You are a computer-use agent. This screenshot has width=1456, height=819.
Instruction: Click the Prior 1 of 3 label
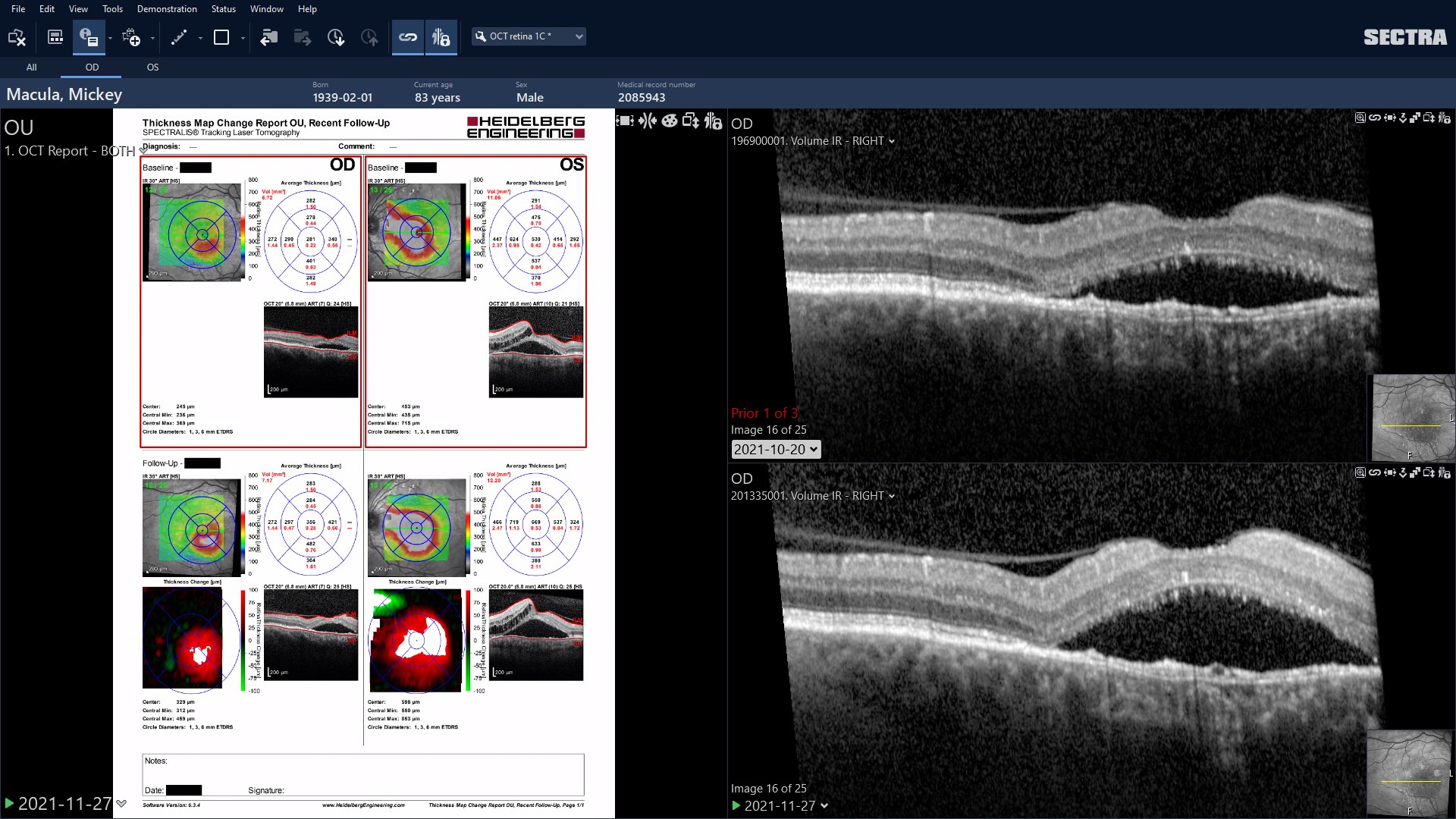[764, 413]
